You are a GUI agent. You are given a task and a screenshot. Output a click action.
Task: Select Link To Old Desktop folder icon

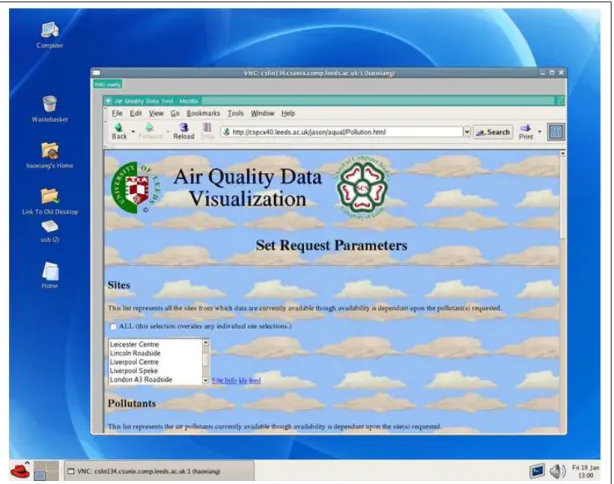[50, 196]
